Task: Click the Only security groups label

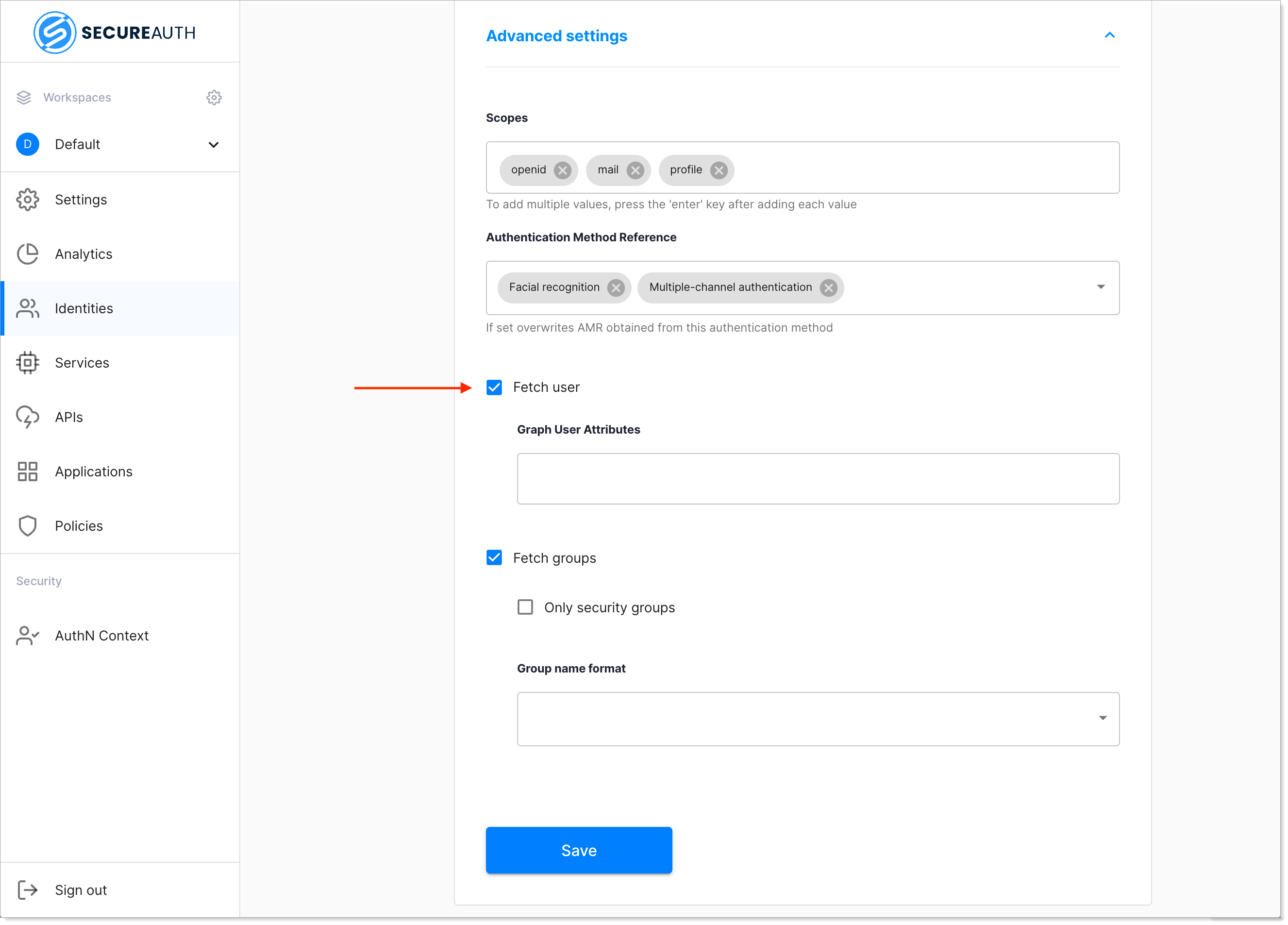Action: click(610, 608)
